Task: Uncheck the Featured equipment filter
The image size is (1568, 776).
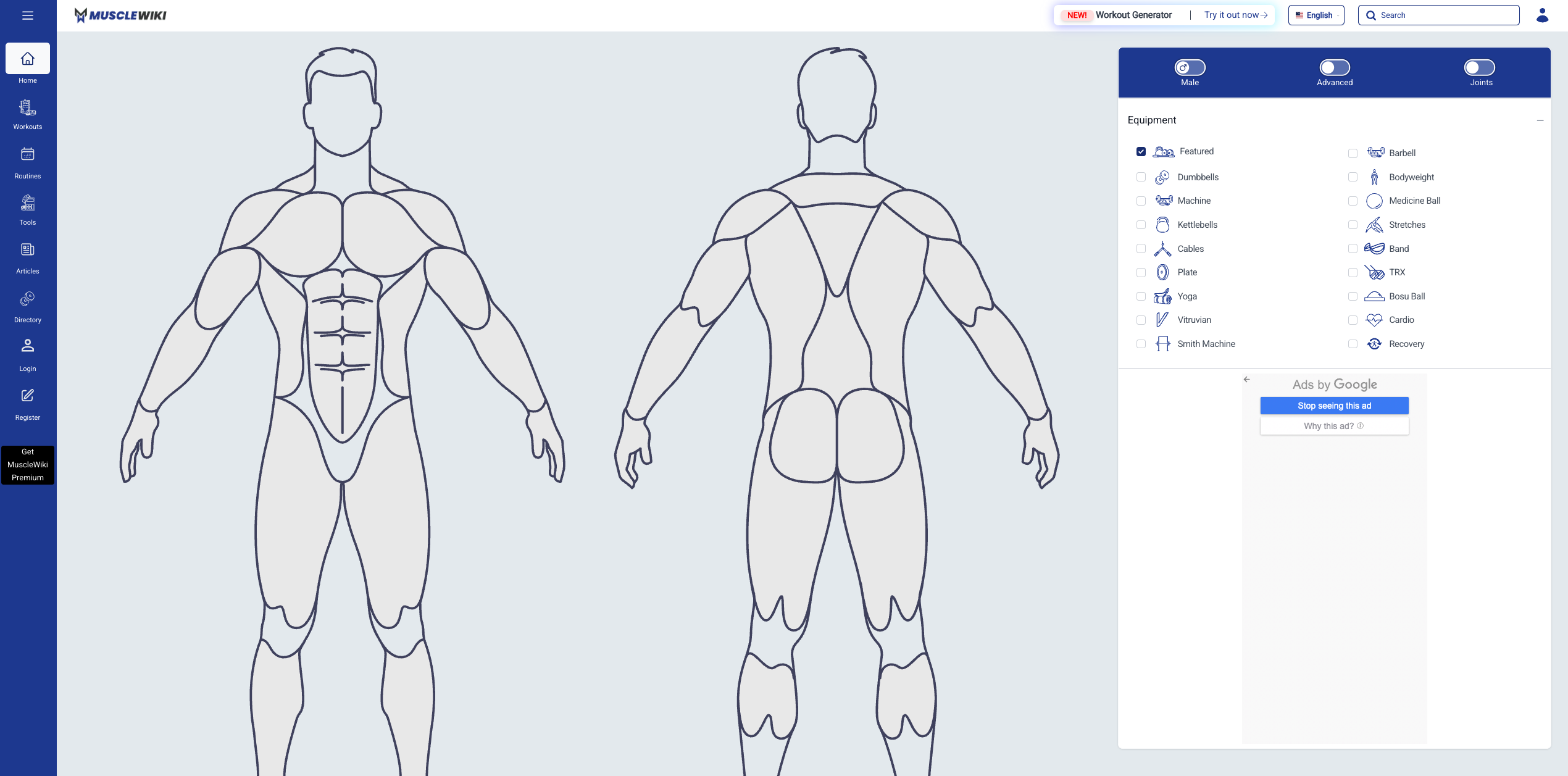Action: pos(1141,151)
